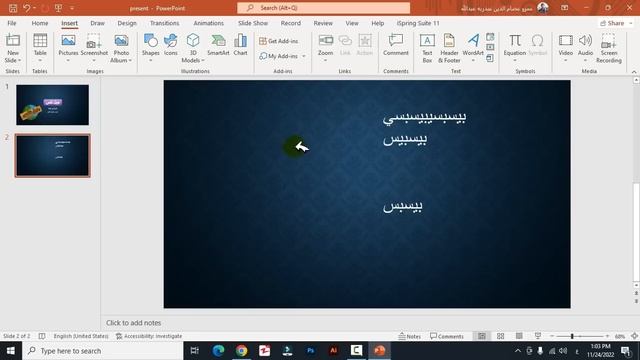Expand the New Slide dropdown arrow
640x360 pixels.
[19, 60]
